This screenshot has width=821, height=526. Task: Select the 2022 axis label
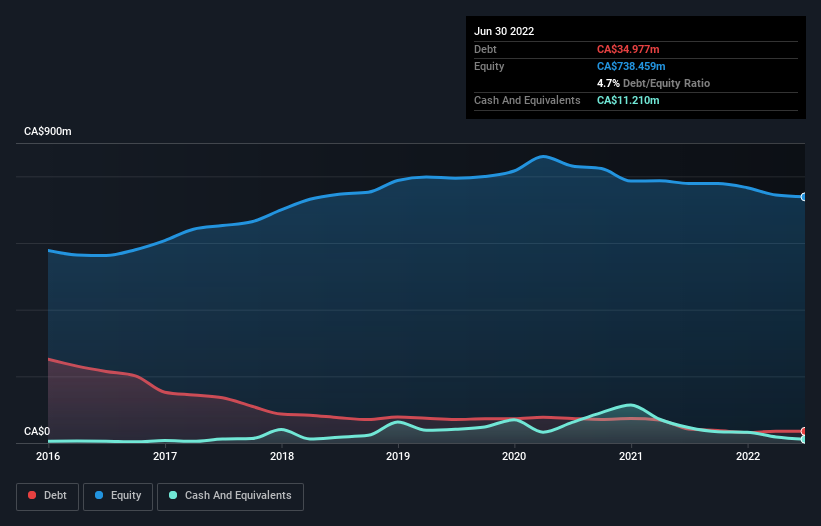coord(748,456)
